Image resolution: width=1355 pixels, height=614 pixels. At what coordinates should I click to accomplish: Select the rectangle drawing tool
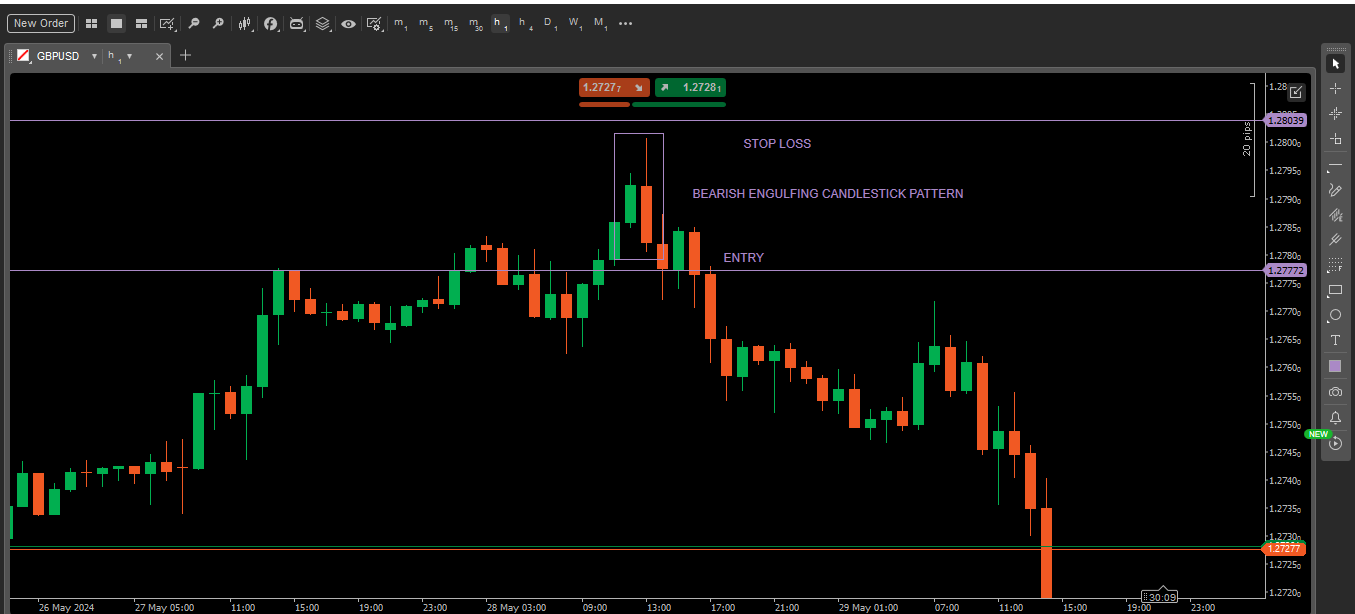click(1335, 291)
